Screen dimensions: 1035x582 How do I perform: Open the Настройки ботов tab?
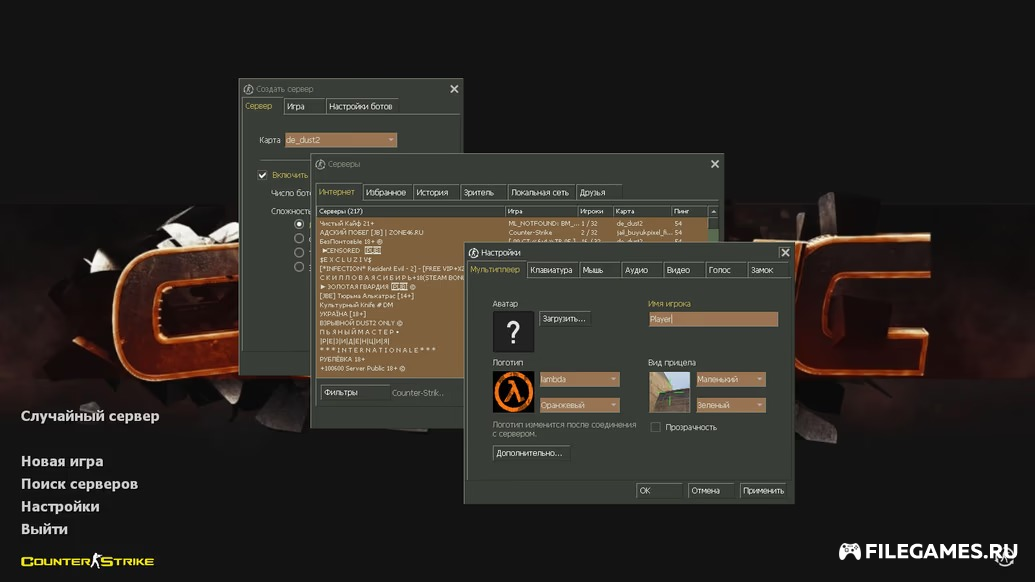click(x=361, y=106)
